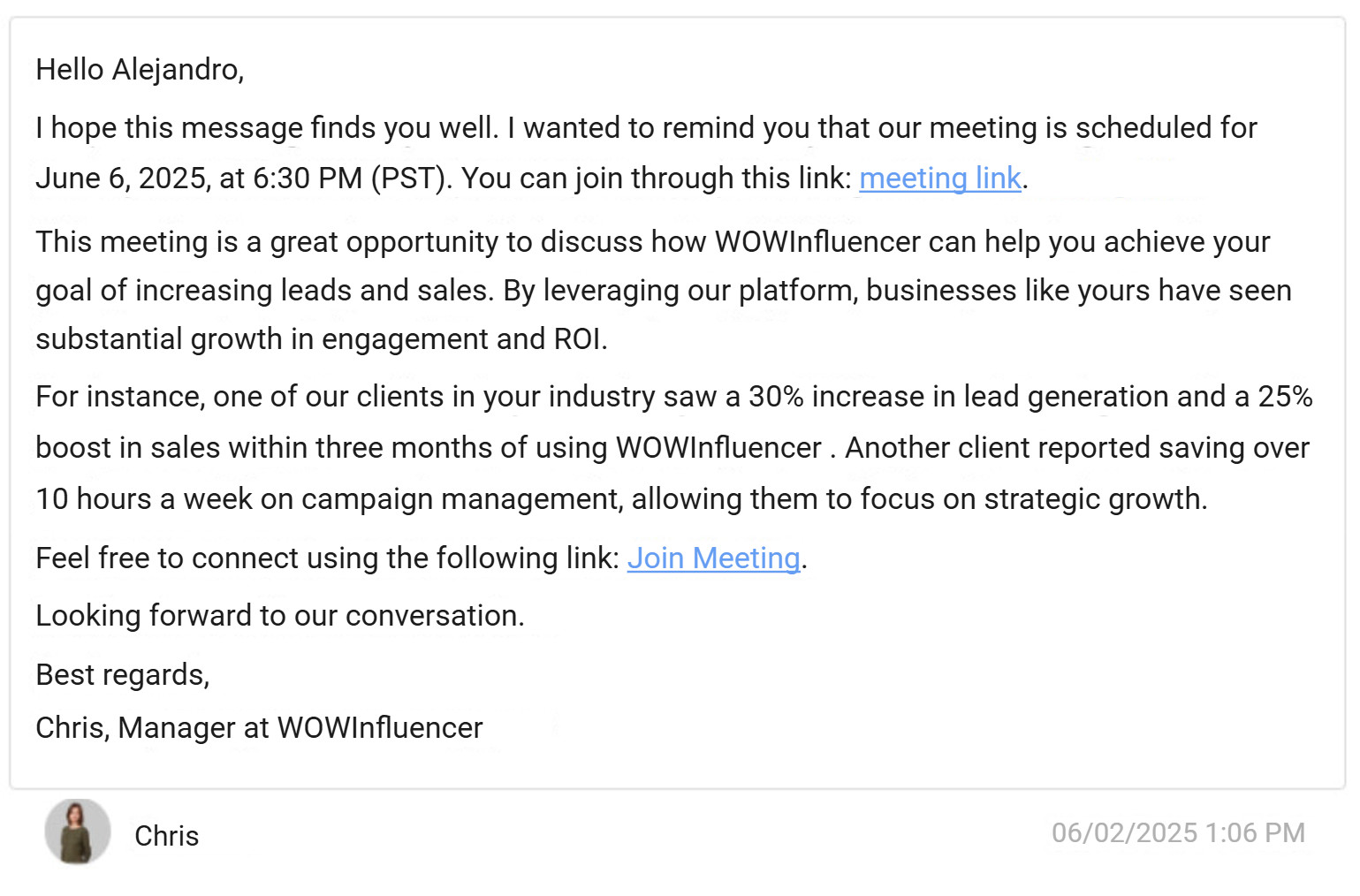Click the "Hello Alejandro," greeting line
The height and width of the screenshot is (896, 1360).
140,70
